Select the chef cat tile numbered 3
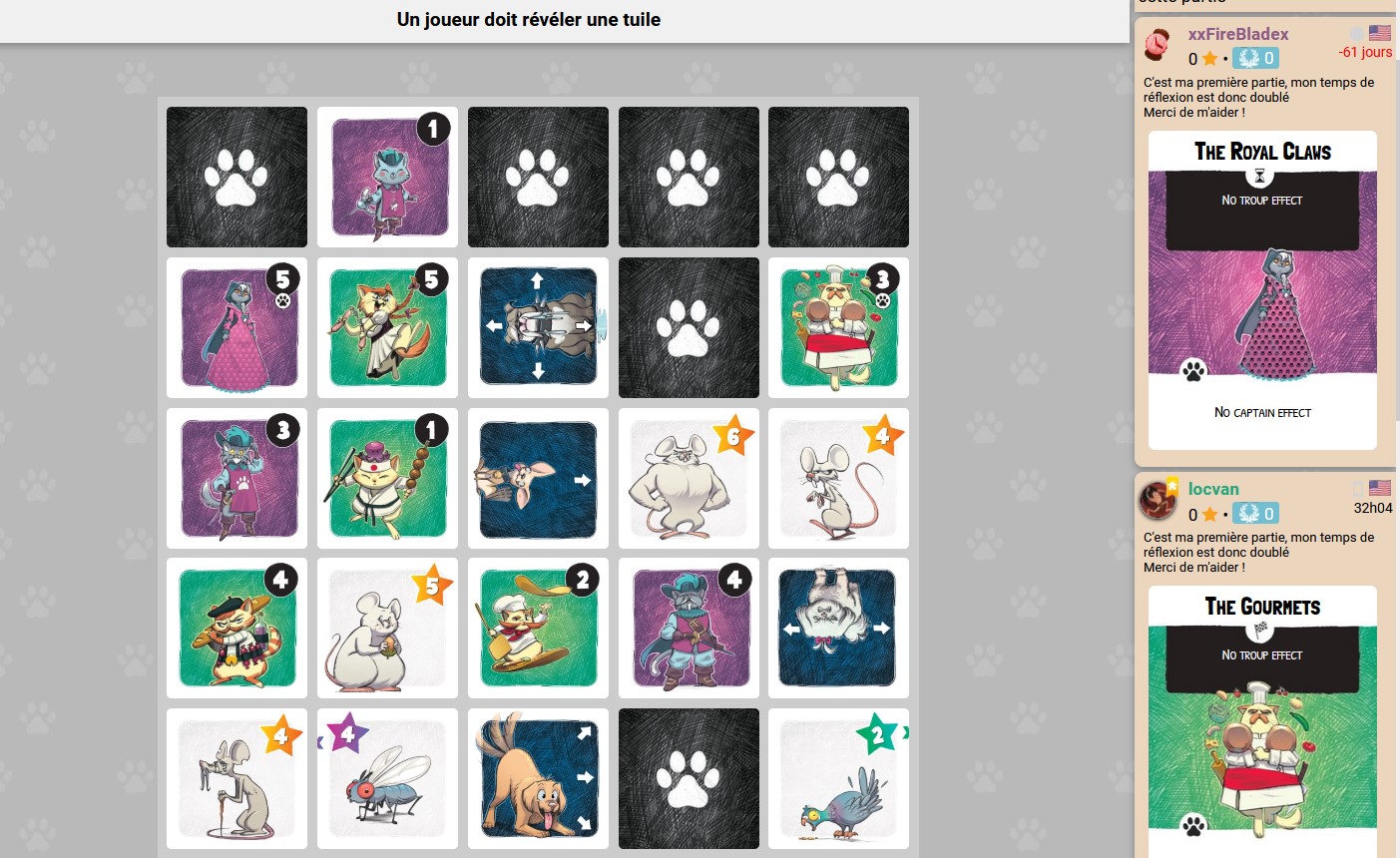This screenshot has height=858, width=1400. pos(838,327)
